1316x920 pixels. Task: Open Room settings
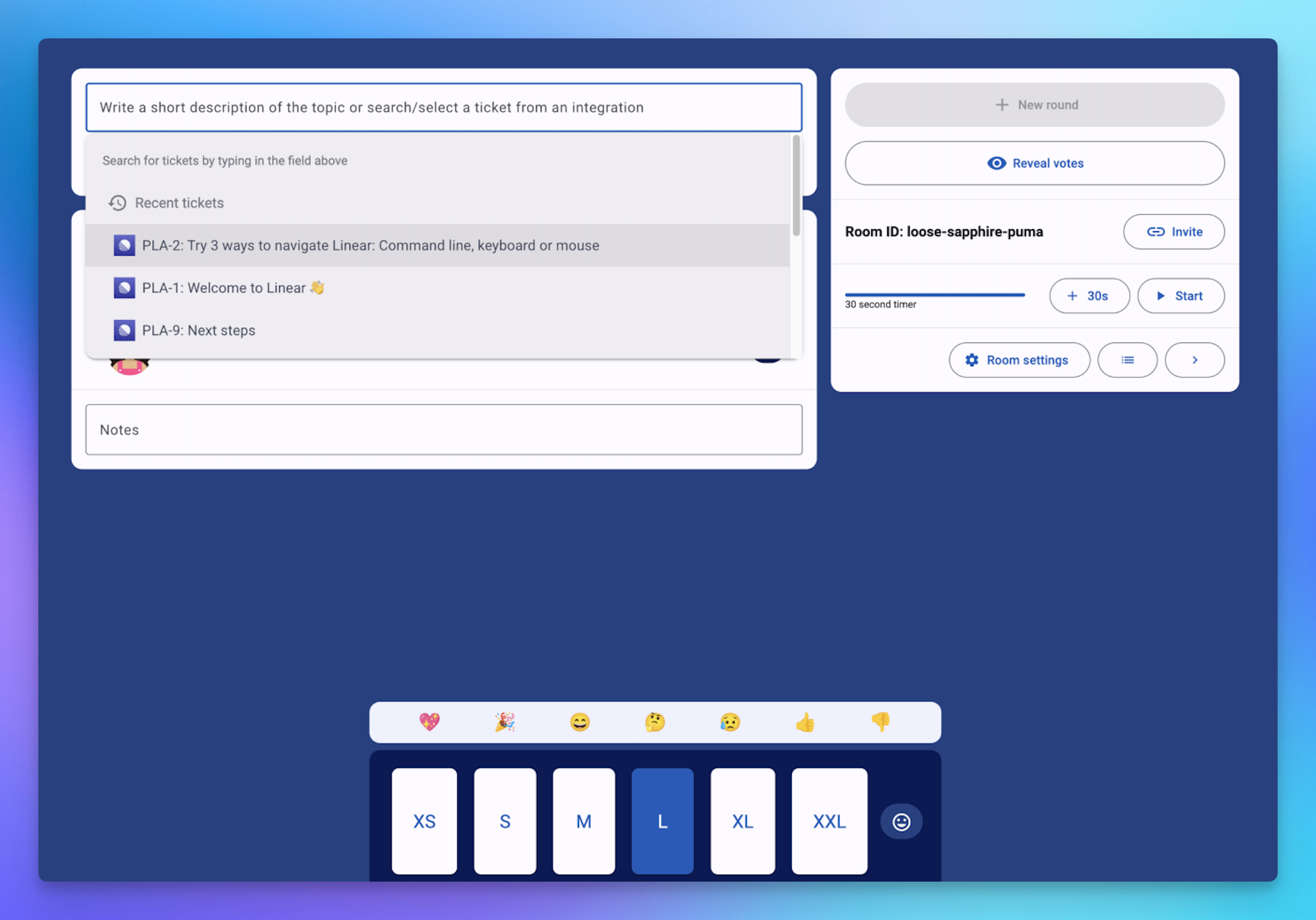tap(1019, 360)
